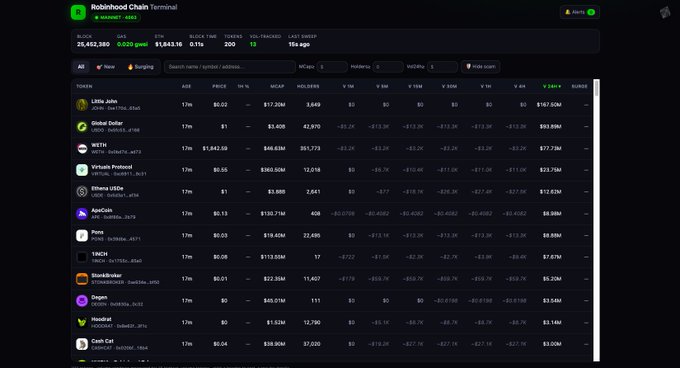Click the $1,842.59 WETH price cell
680x368 pixels.
tap(215, 148)
